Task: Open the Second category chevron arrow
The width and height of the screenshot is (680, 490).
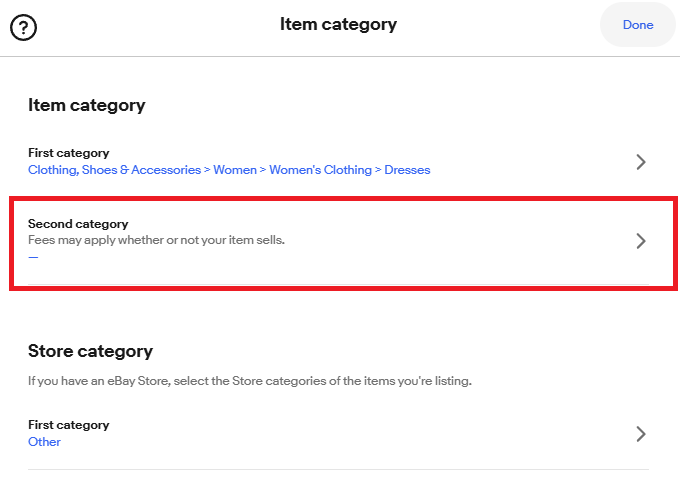Action: click(x=641, y=241)
